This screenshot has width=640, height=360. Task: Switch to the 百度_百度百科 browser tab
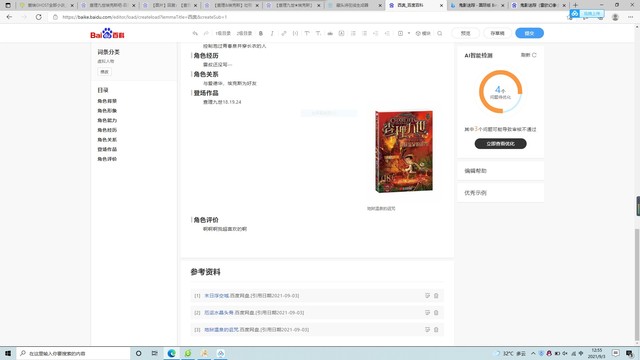tap(416, 5)
